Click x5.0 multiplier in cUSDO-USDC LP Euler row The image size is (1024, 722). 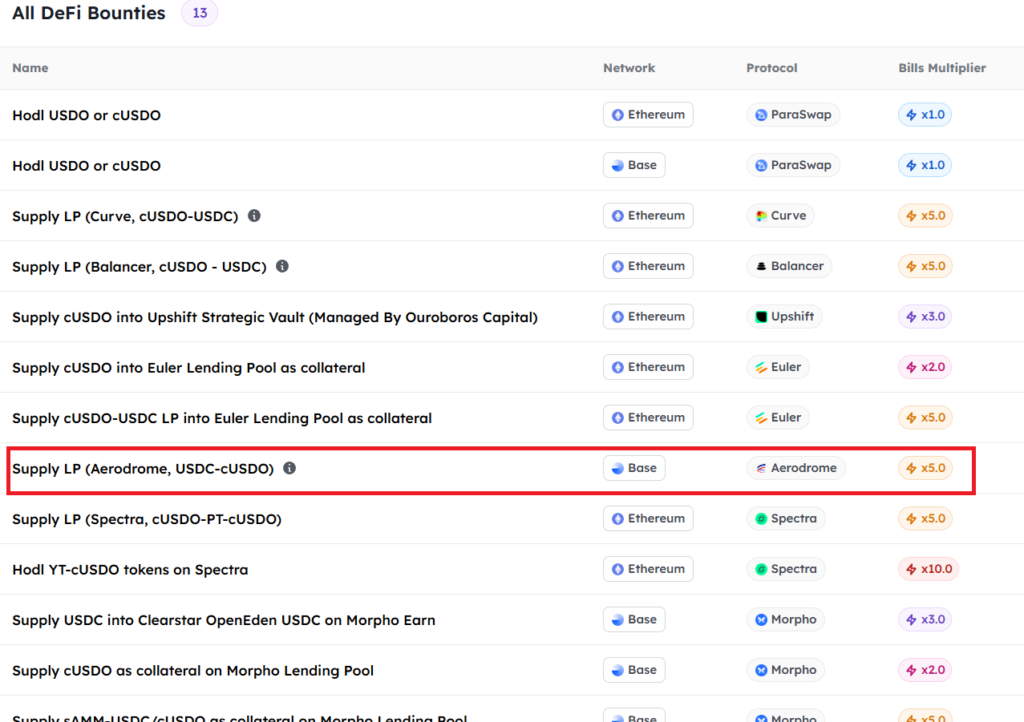[x=925, y=418]
